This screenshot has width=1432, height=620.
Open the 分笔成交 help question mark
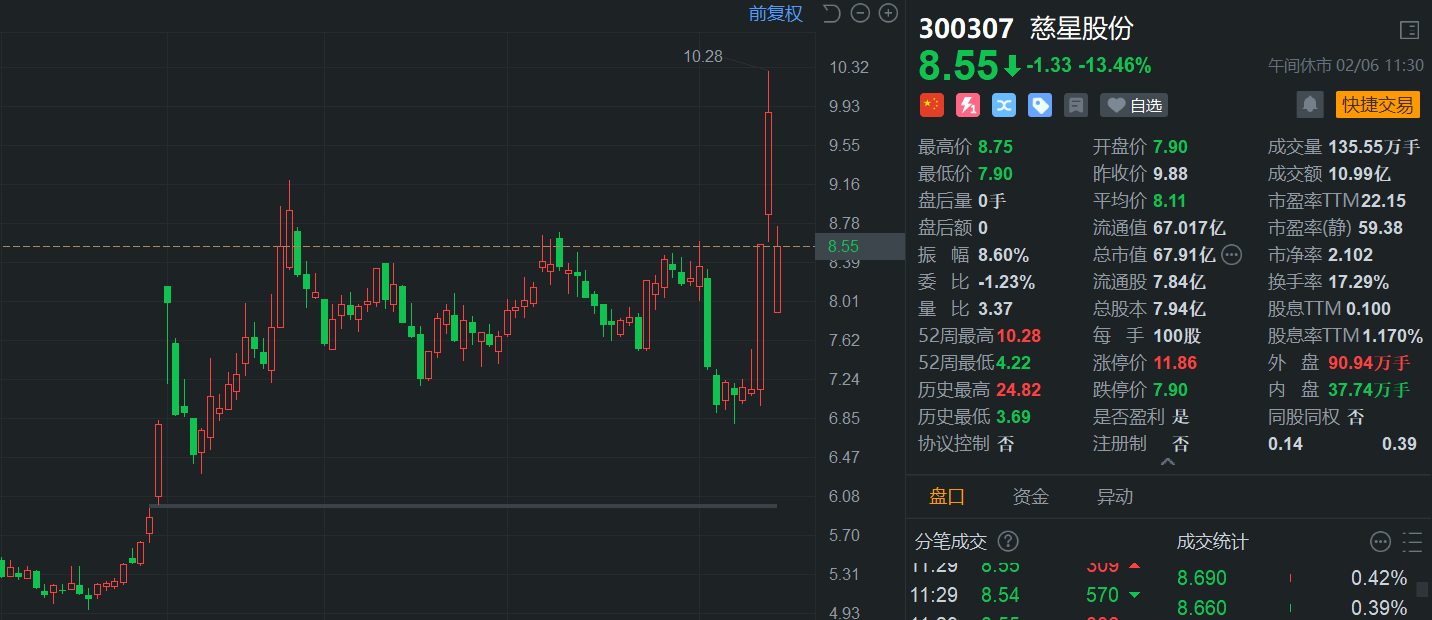1008,542
